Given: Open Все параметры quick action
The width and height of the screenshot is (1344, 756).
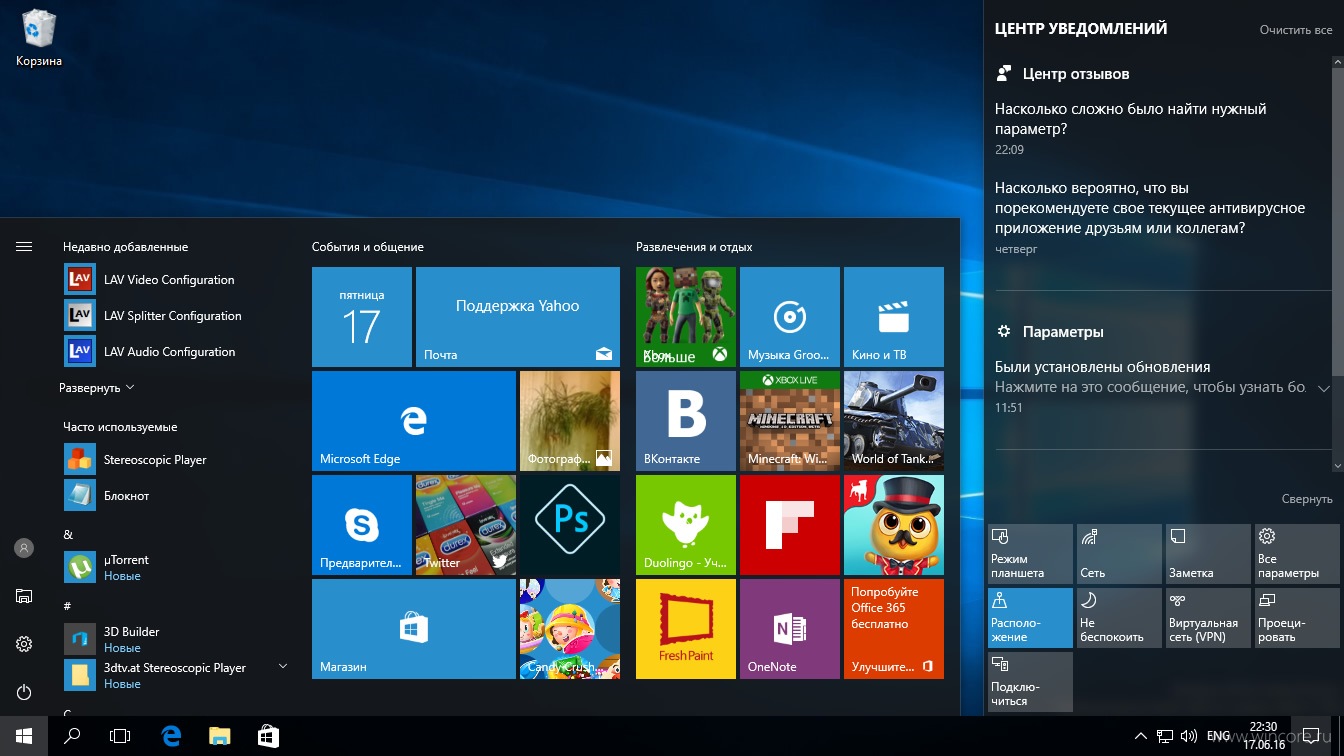Looking at the screenshot, I should (1297, 554).
